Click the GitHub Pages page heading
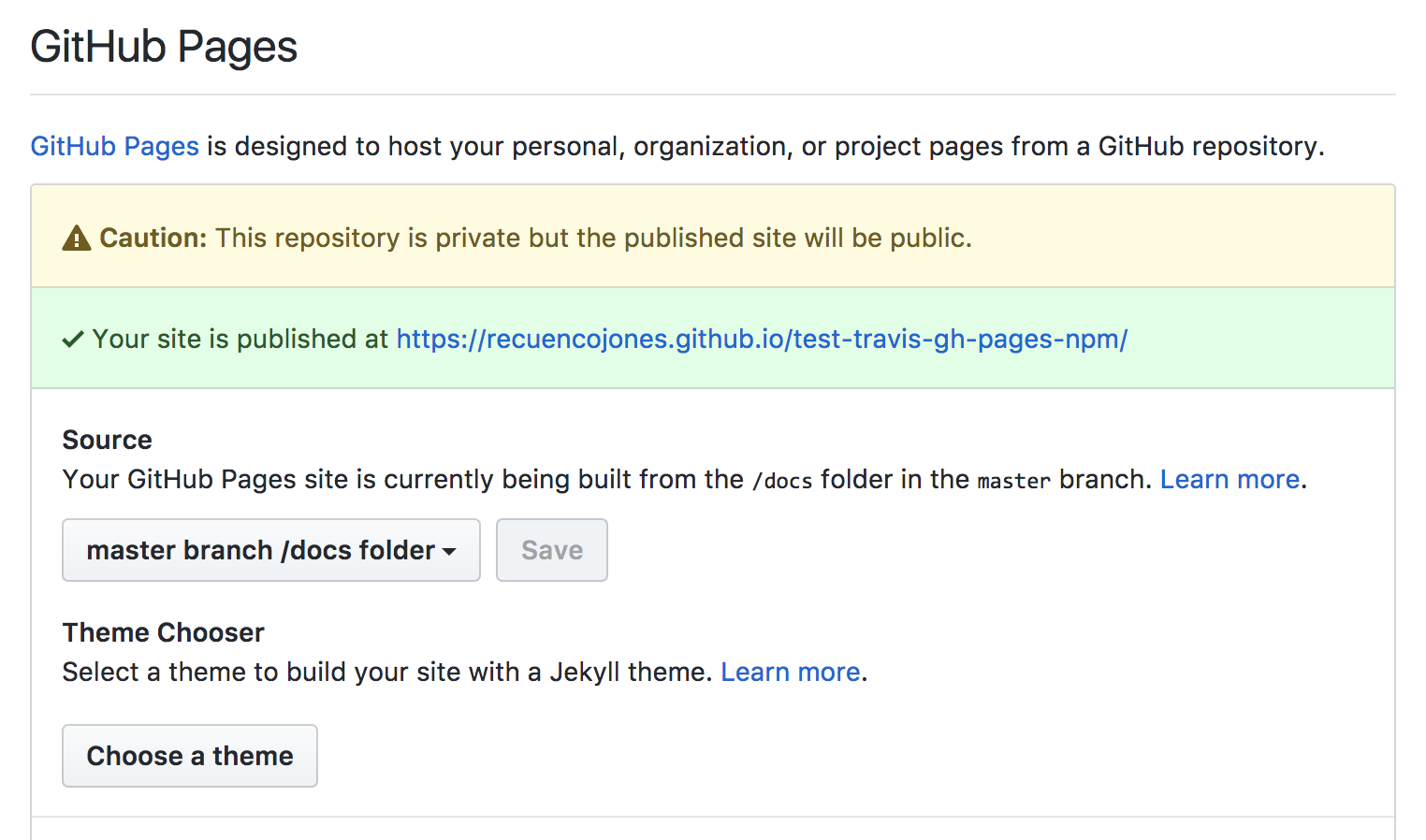The width and height of the screenshot is (1426, 840). (164, 47)
